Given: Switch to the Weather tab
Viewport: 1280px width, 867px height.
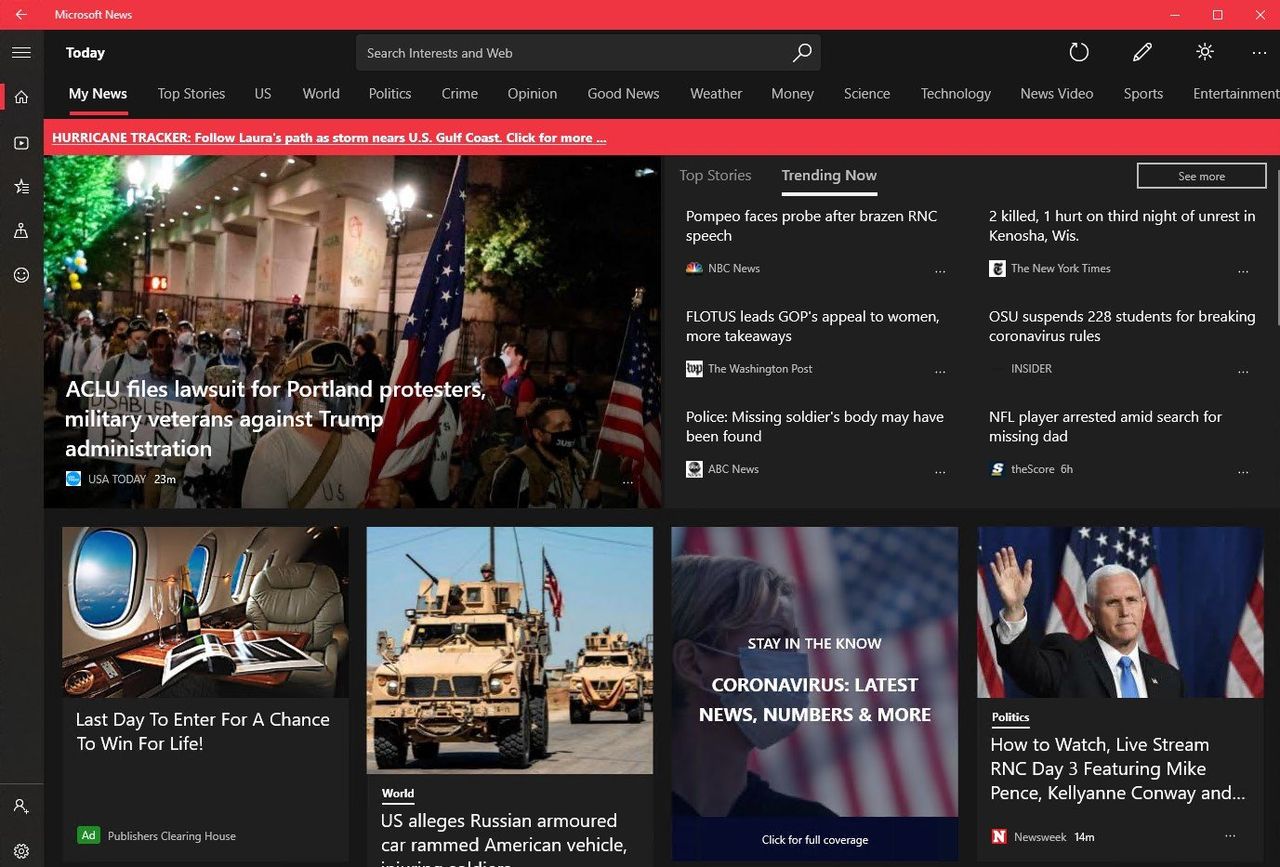Looking at the screenshot, I should [x=716, y=94].
